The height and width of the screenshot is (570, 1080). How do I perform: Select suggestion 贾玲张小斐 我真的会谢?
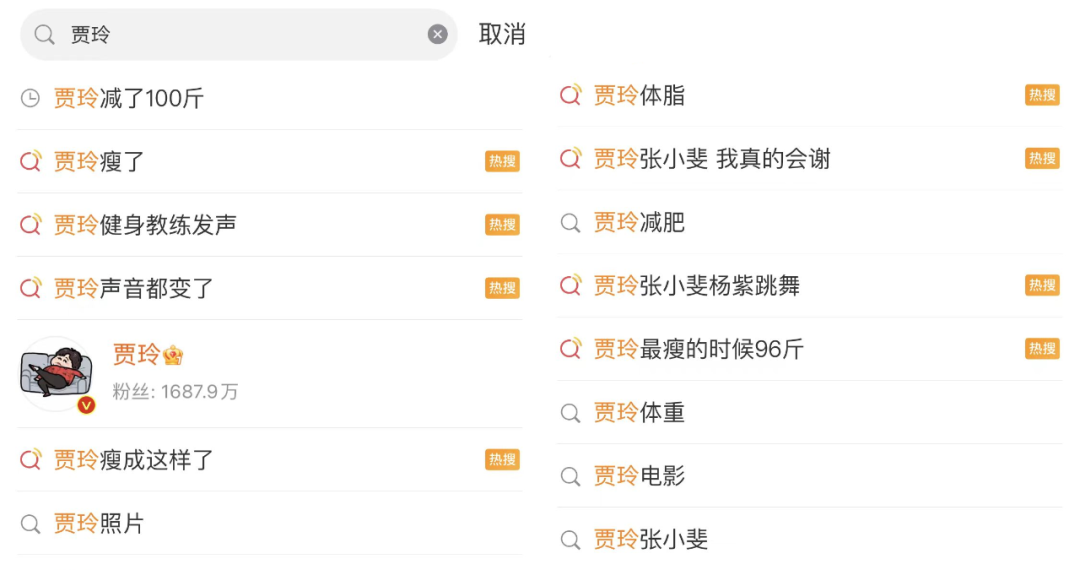tap(712, 159)
